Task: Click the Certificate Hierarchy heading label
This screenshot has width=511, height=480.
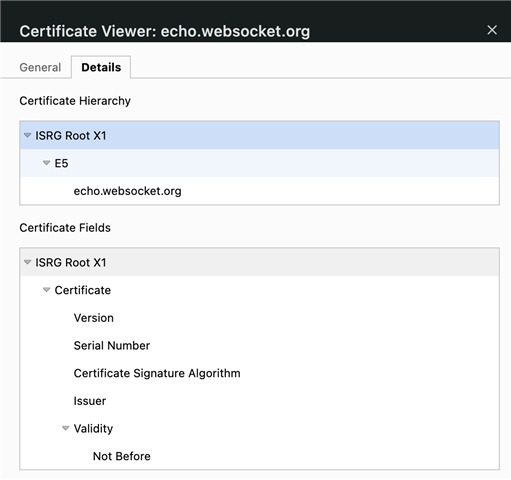Action: [75, 101]
